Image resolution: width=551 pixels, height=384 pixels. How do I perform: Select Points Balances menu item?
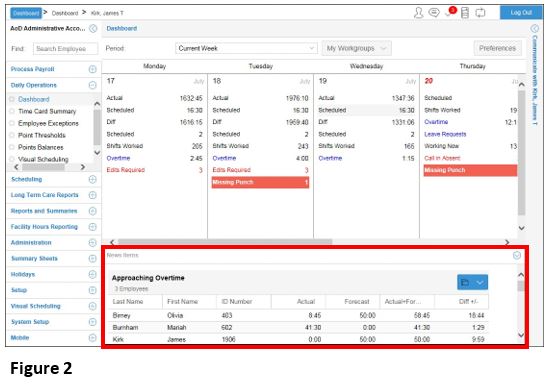(41, 147)
